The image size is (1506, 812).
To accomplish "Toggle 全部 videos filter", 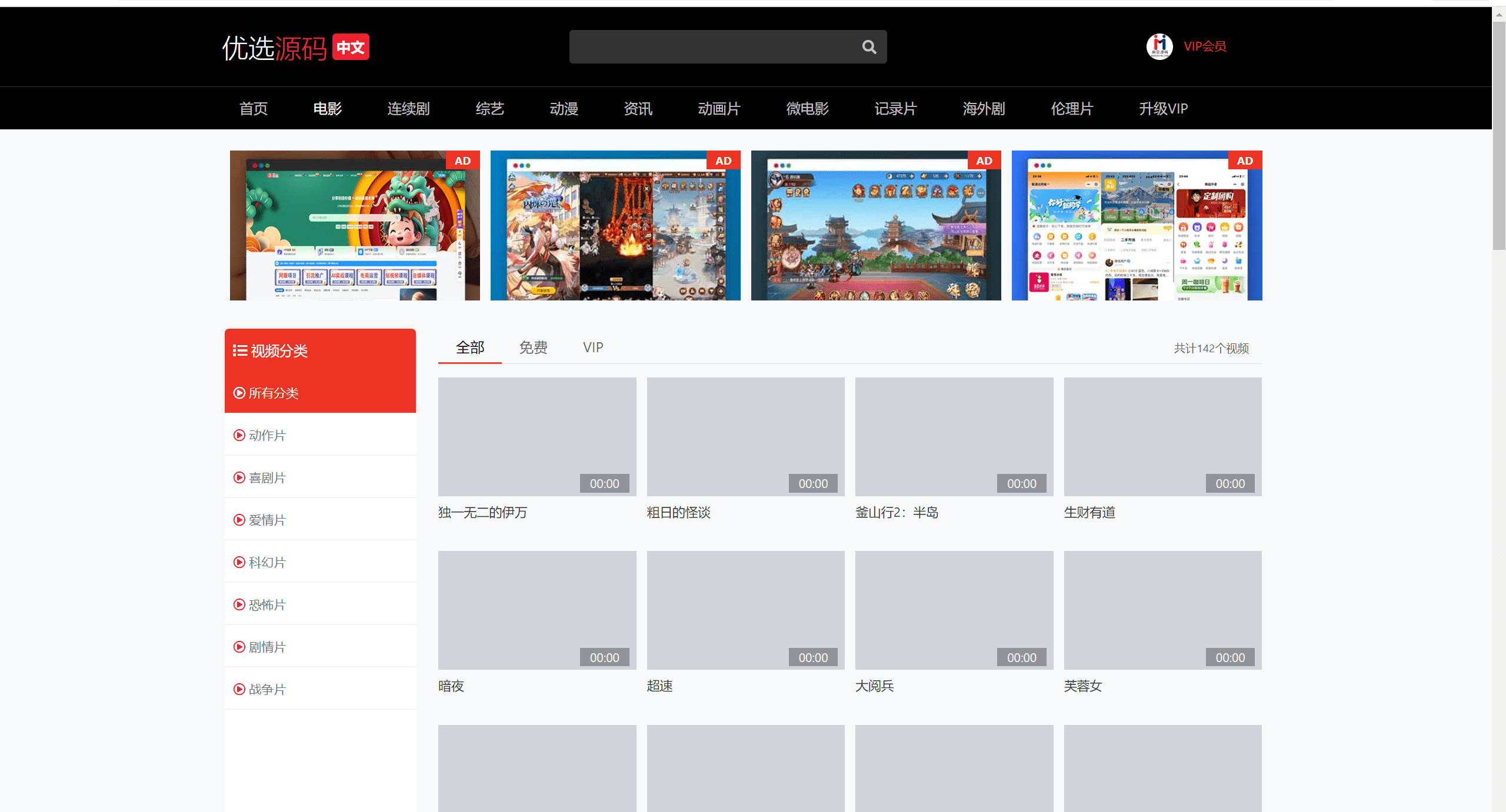I will tap(470, 347).
